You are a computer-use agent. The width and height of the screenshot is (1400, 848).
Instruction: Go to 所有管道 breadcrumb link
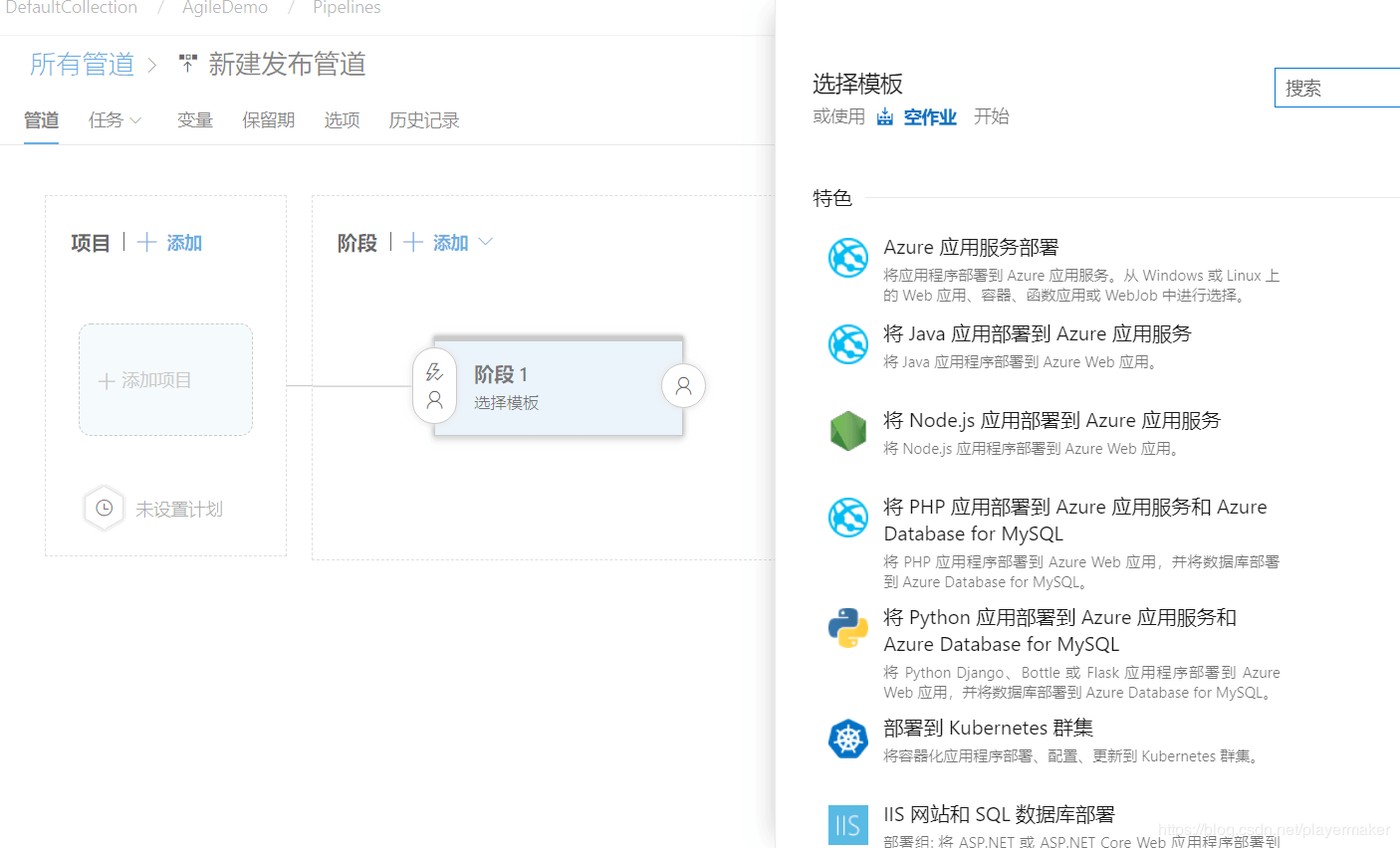coord(82,65)
